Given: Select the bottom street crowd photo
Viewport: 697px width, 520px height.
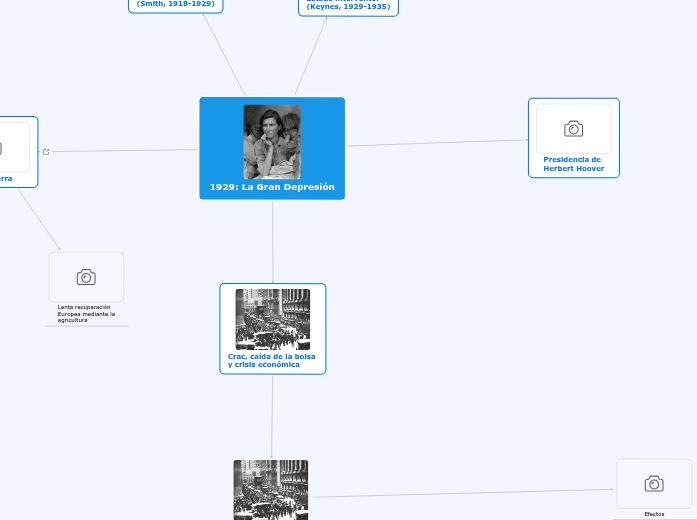Looking at the screenshot, I should (x=270, y=489).
